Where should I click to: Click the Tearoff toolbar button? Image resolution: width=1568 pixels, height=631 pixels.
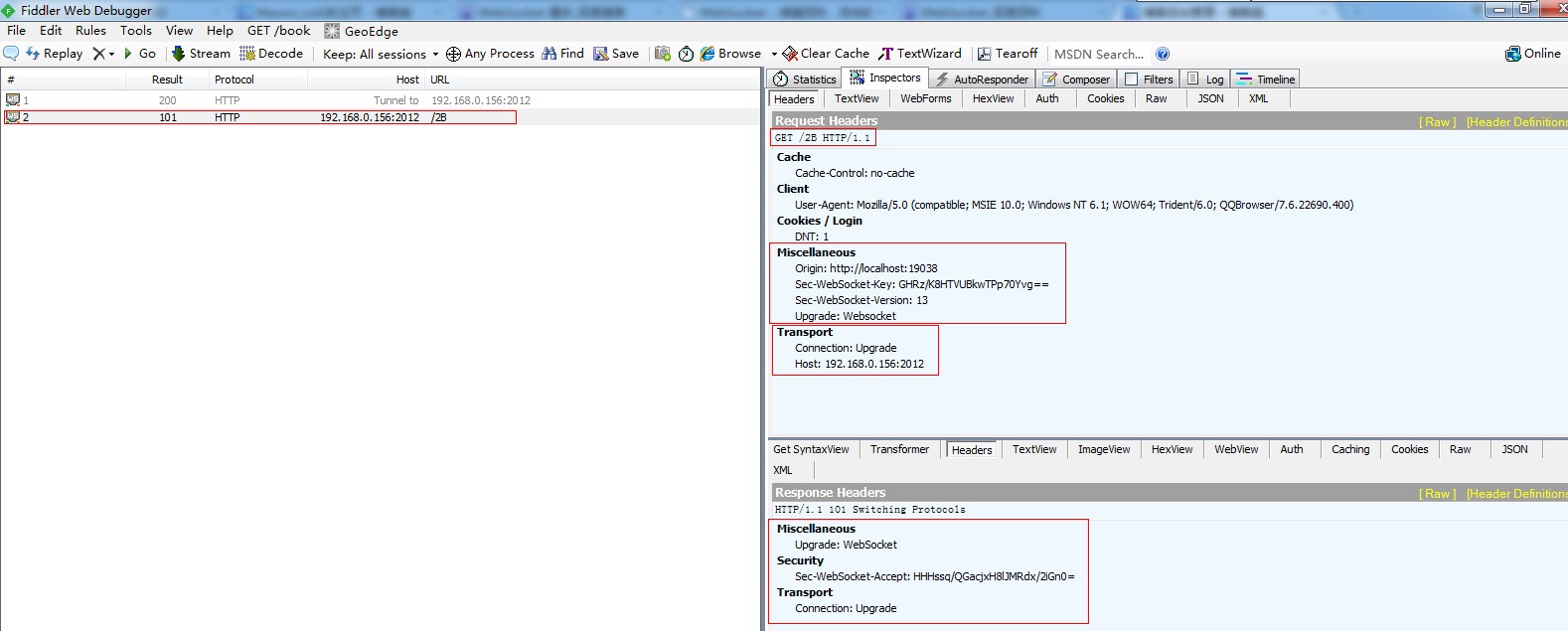(x=1008, y=54)
